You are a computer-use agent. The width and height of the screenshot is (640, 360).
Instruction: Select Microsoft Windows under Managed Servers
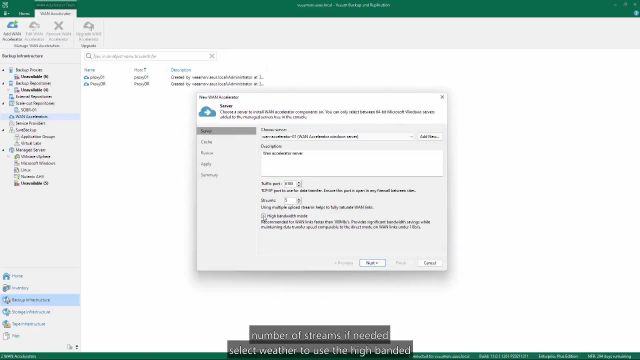pyautogui.click(x=38, y=163)
